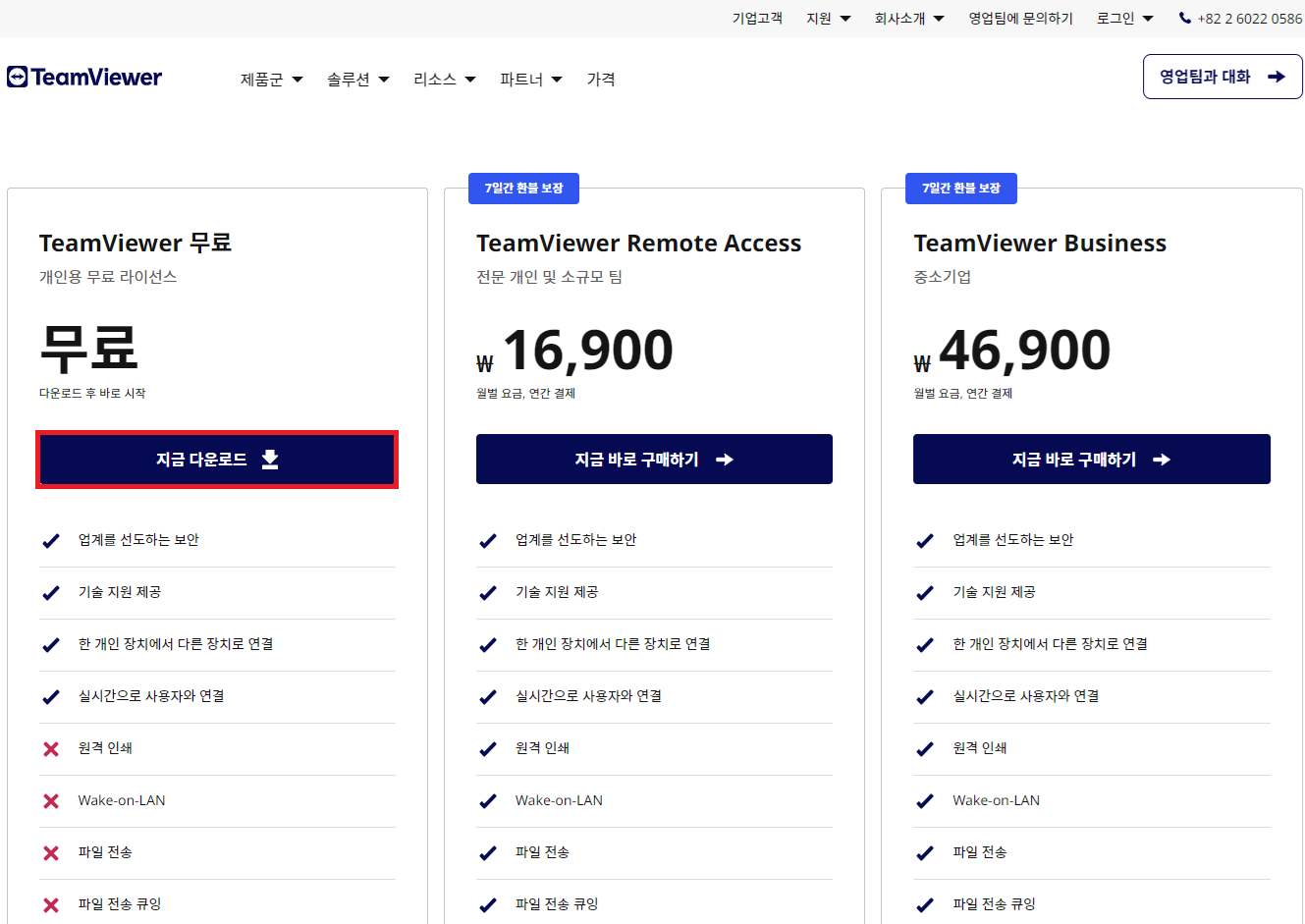This screenshot has height=924, width=1305.
Task: Click the ₩16,900 price
Action: (575, 351)
